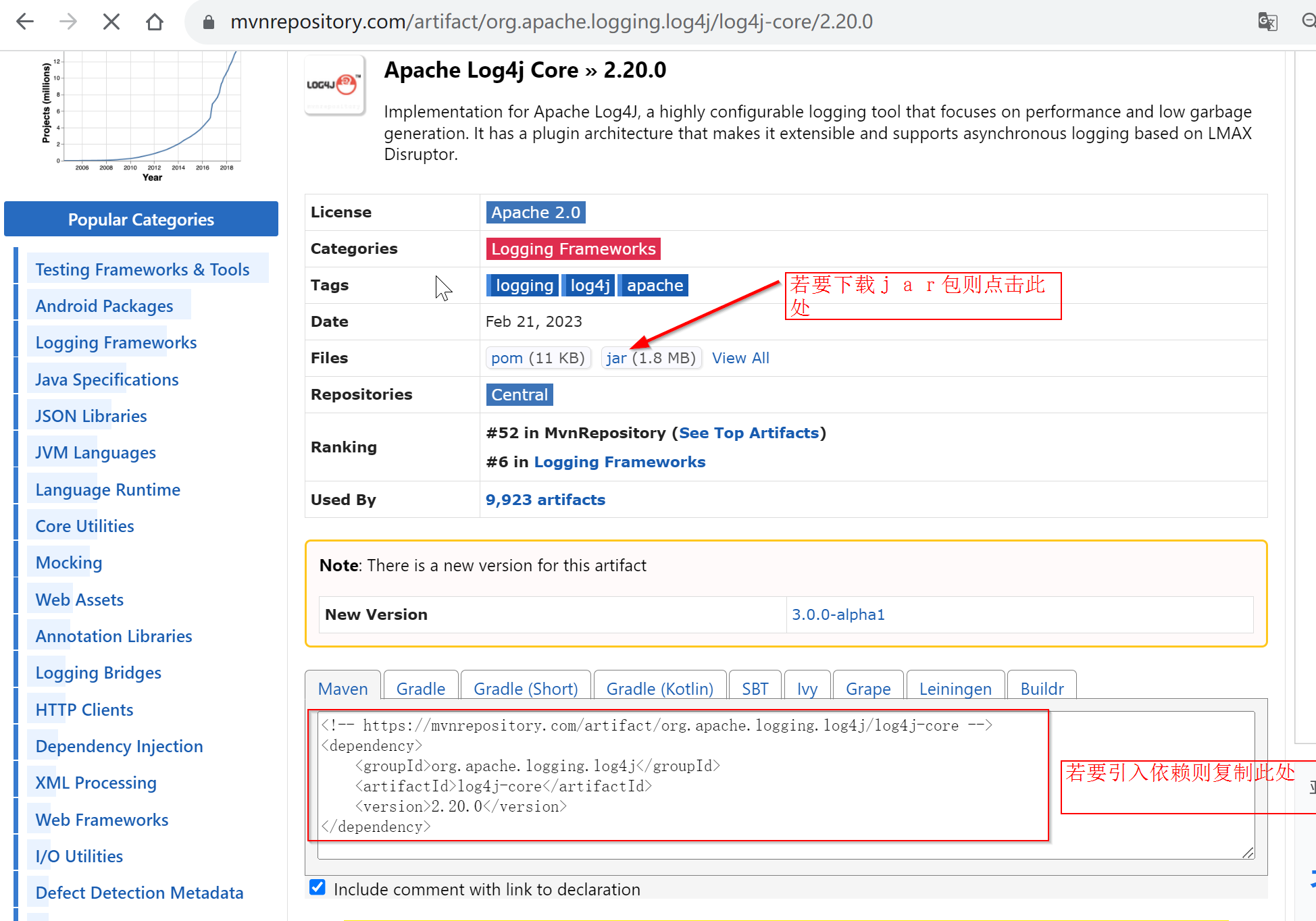Viewport: 1316px width, 921px height.
Task: Toggle Include comment with link checkbox
Action: click(x=318, y=887)
